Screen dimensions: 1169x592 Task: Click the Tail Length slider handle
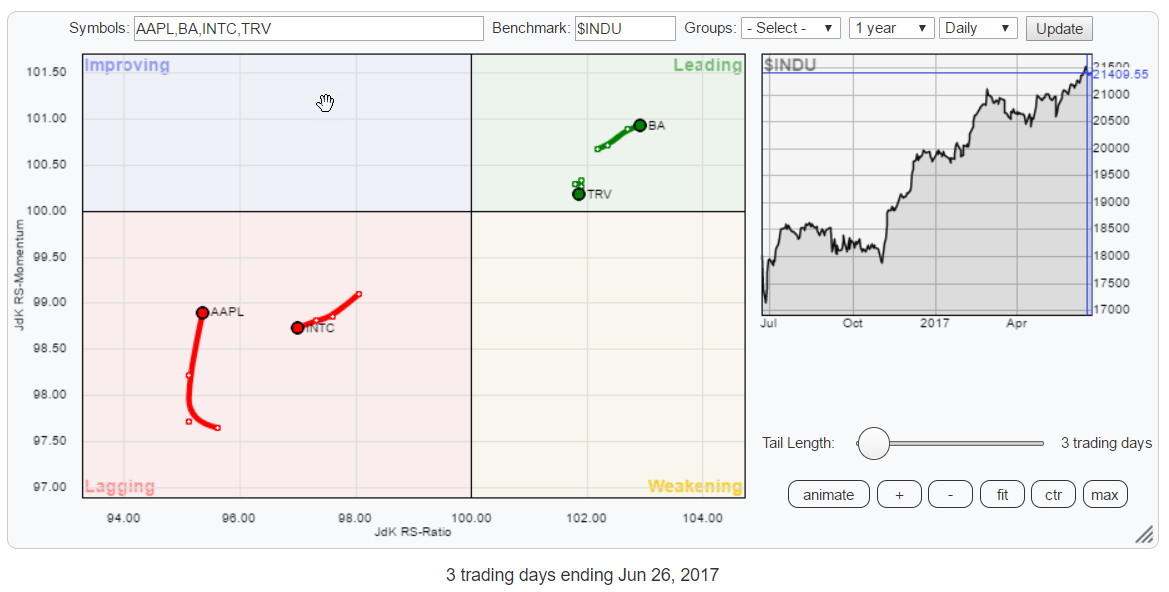click(x=873, y=443)
